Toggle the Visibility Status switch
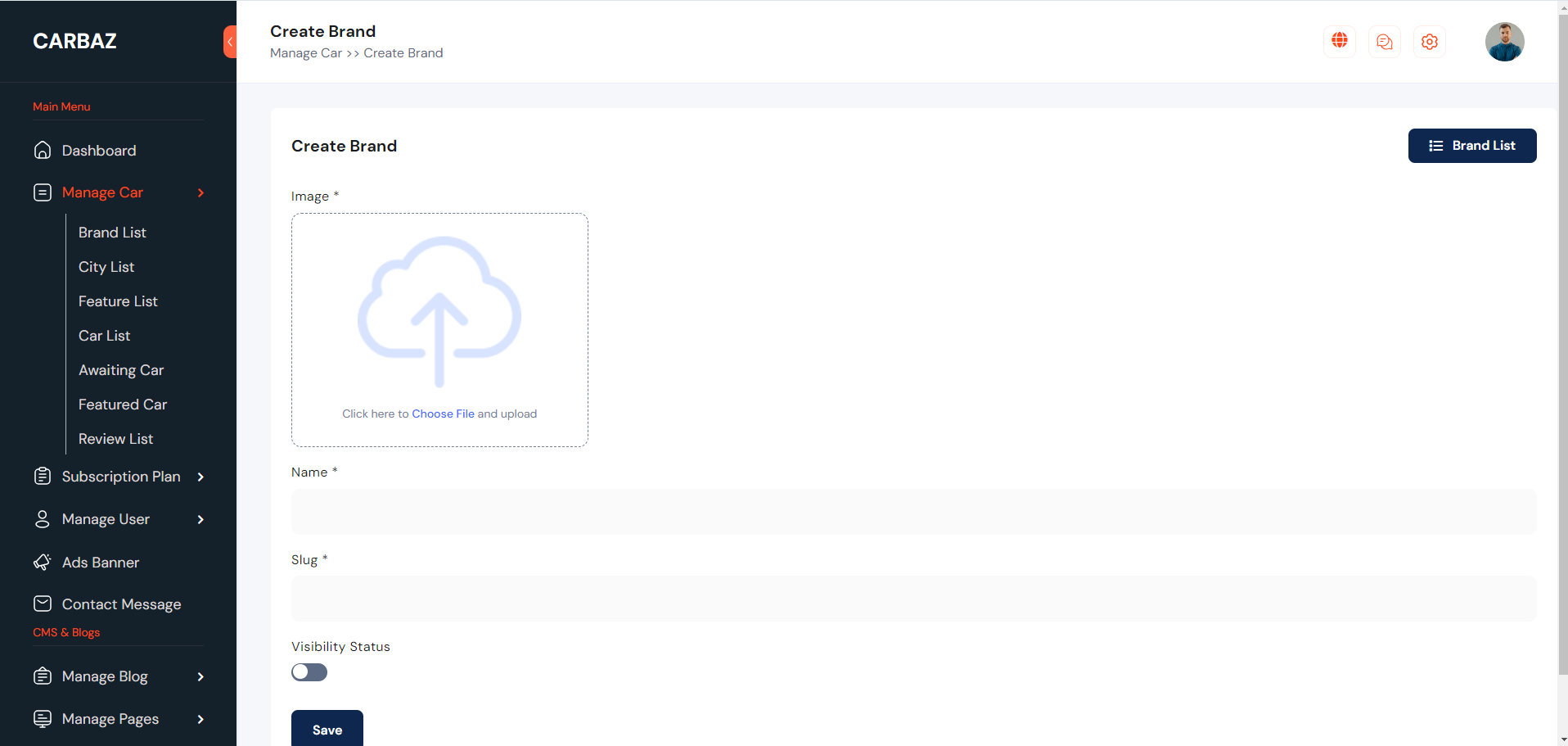This screenshot has height=746, width=1568. click(309, 672)
